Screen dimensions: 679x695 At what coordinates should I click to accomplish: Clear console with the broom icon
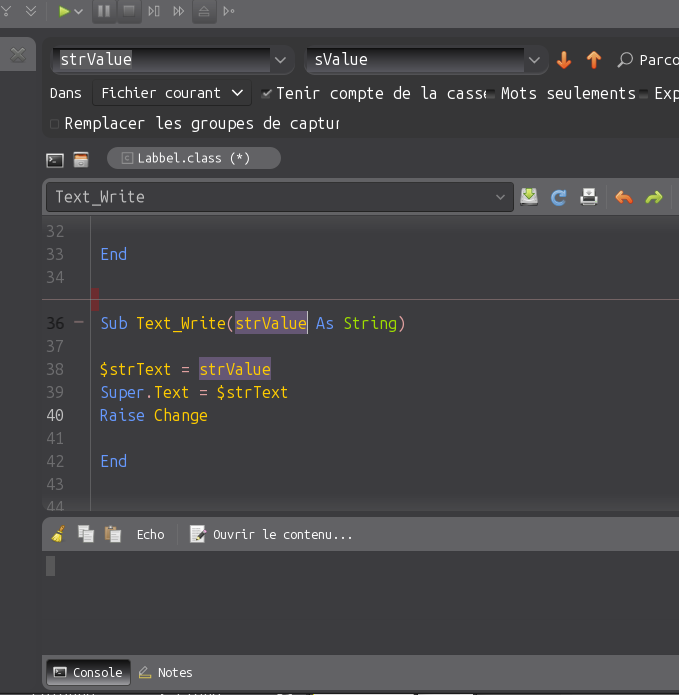click(58, 534)
